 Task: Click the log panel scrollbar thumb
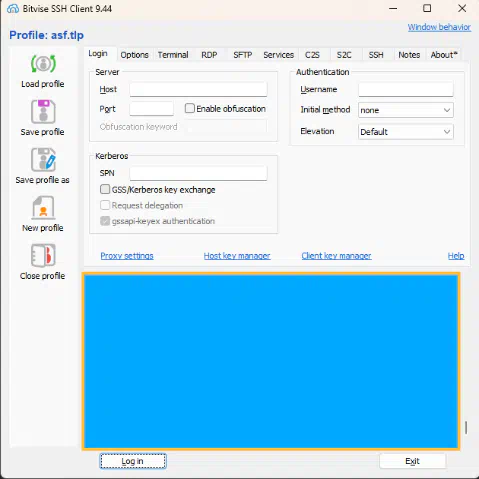pos(466,428)
